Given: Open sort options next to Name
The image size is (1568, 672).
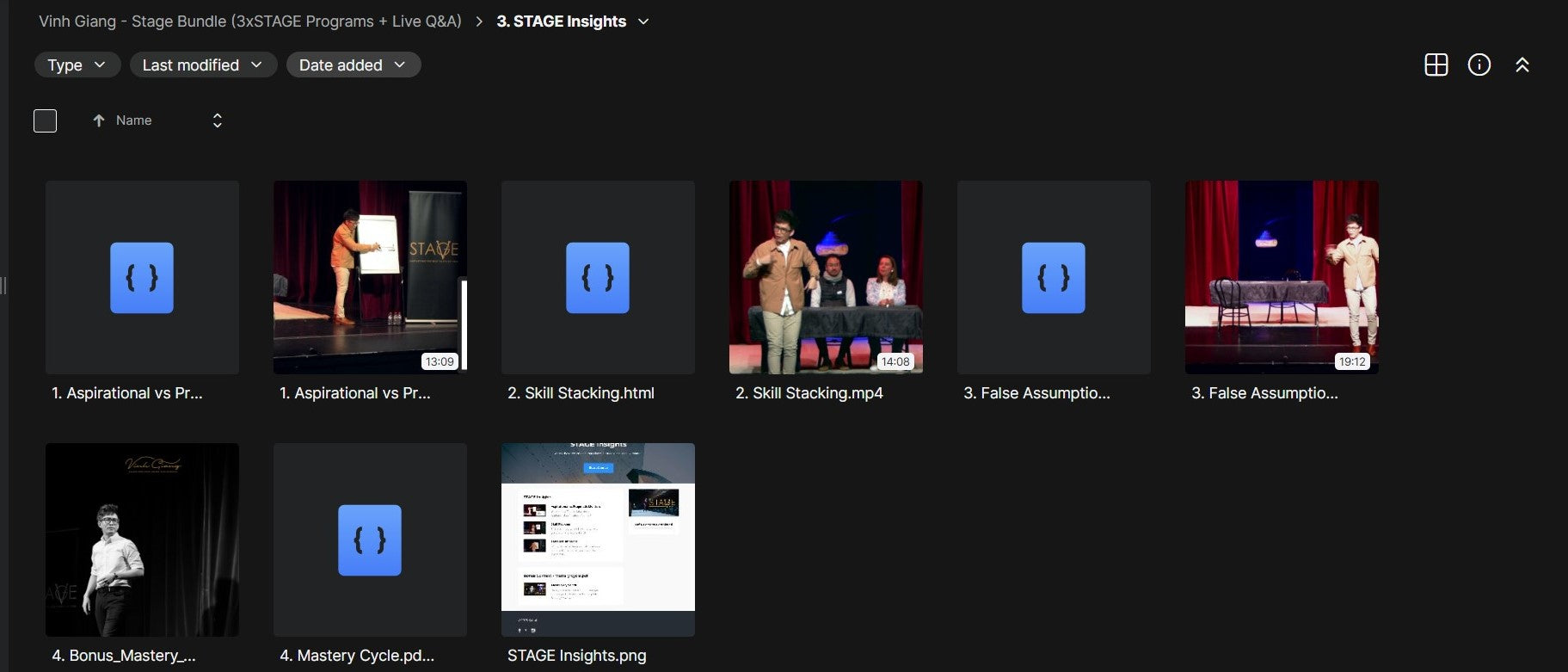Looking at the screenshot, I should tap(218, 120).
